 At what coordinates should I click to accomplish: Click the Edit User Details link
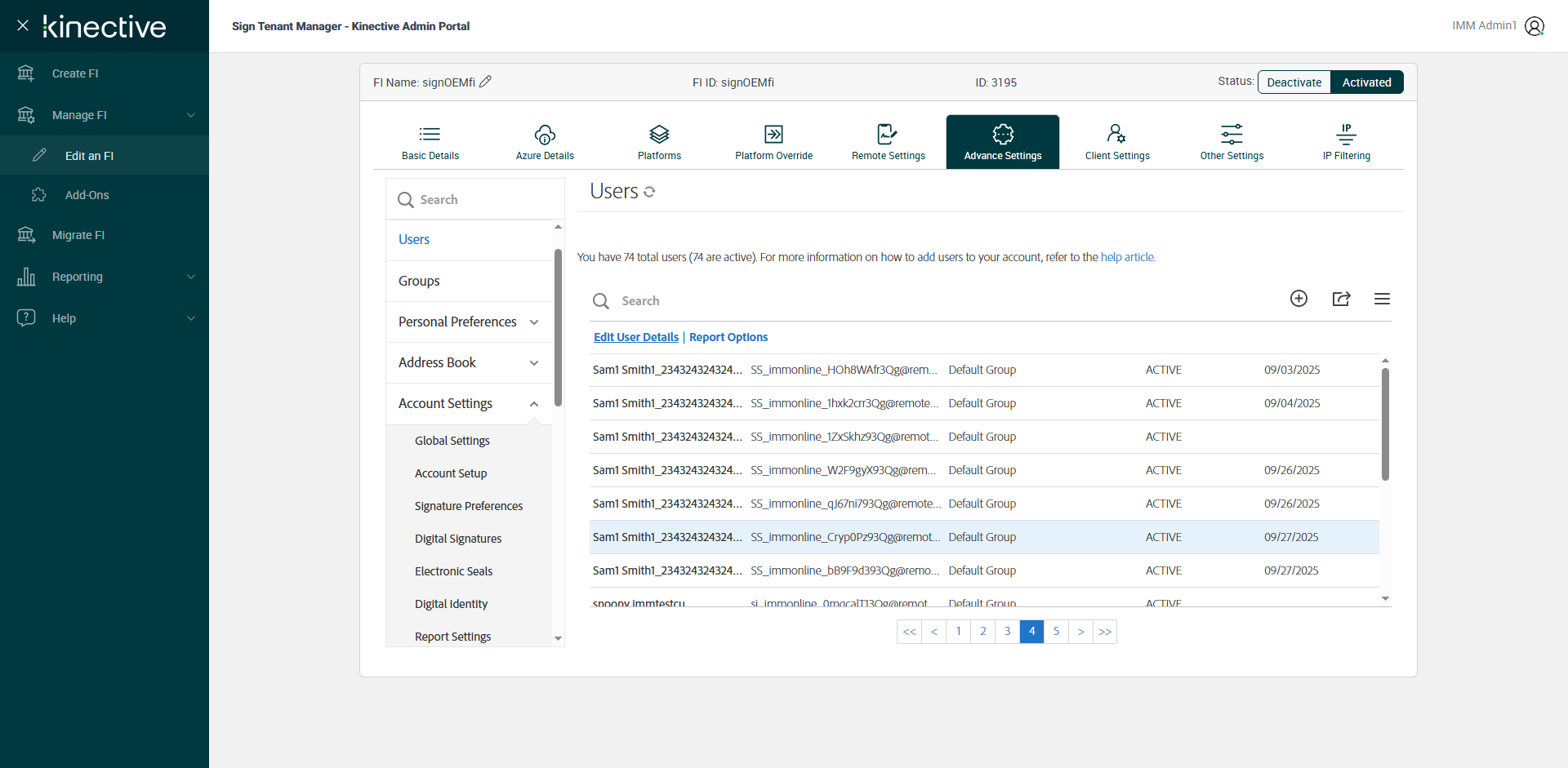(635, 337)
